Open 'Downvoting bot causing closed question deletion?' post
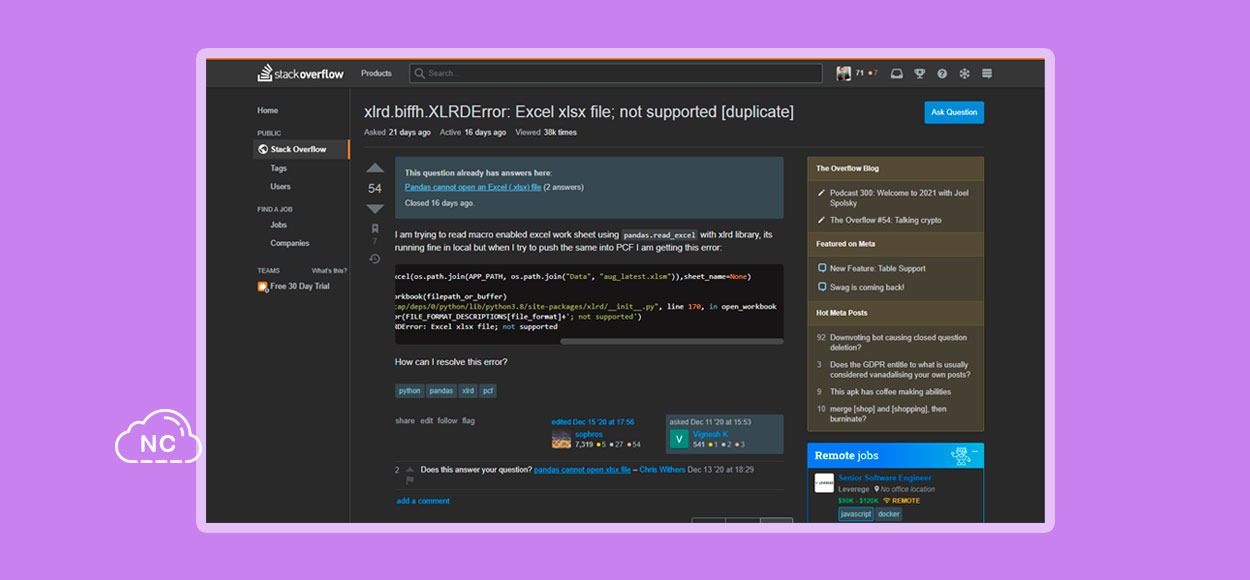1250x580 pixels. 898,342
